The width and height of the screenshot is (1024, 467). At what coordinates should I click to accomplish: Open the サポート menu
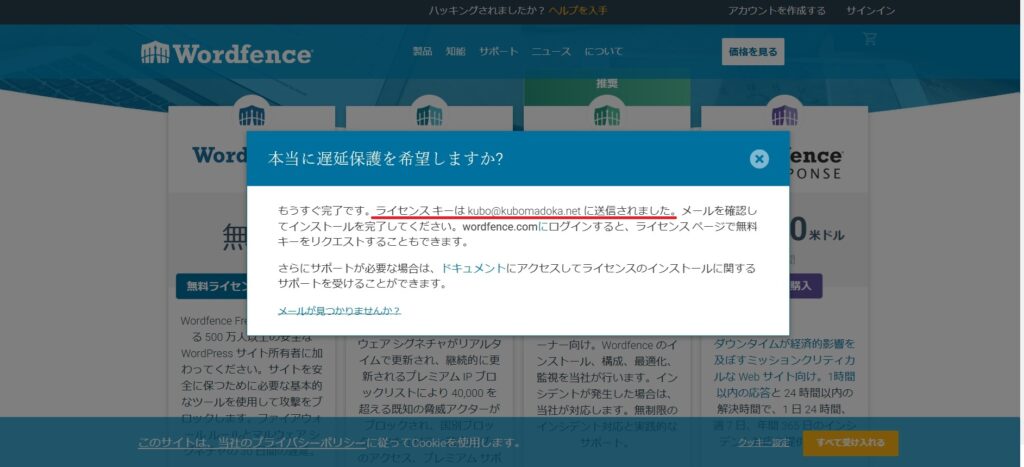point(498,52)
